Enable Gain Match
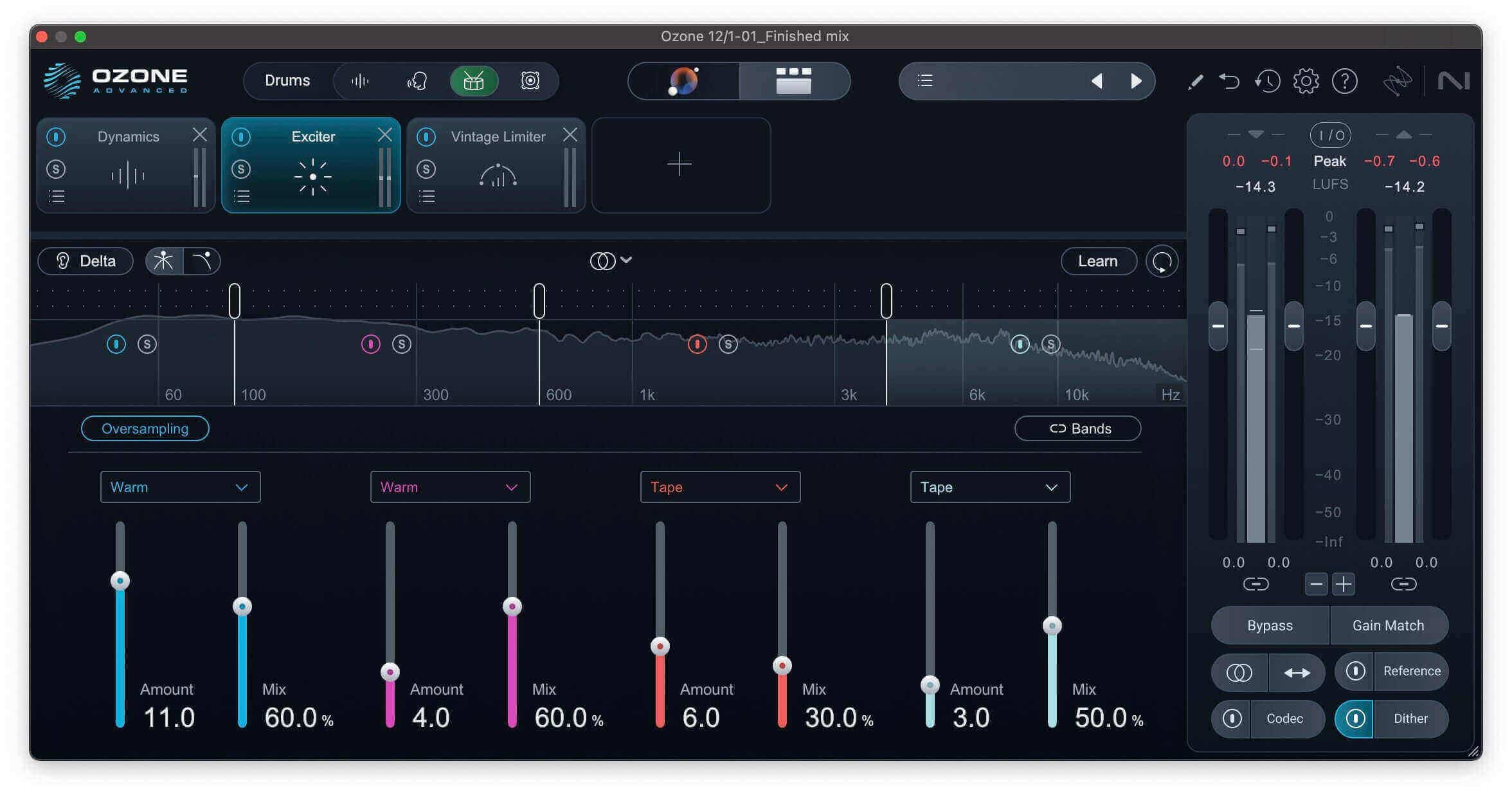This screenshot has width=1512, height=795. [1389, 625]
